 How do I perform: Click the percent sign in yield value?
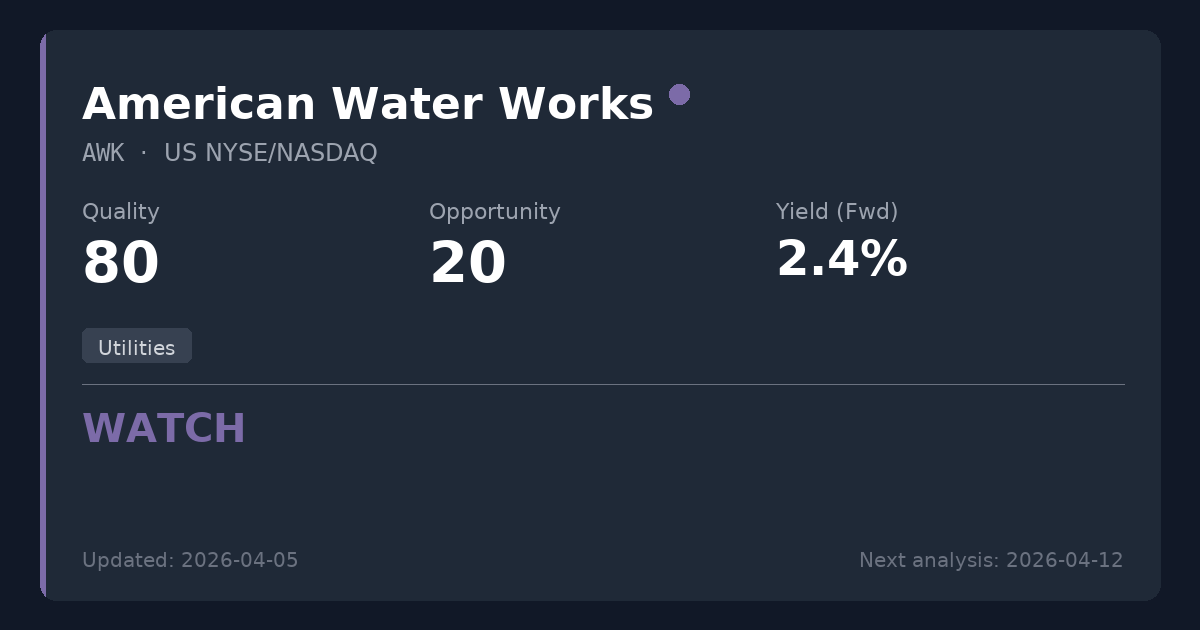pos(885,260)
